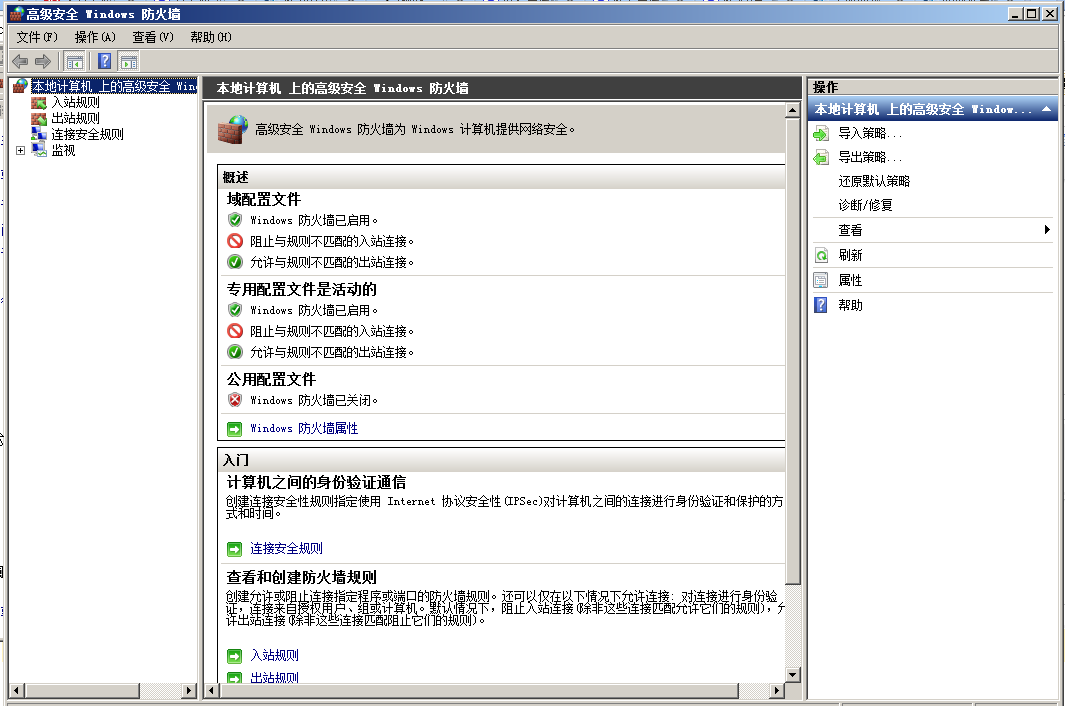Select the 出站规则 tree node
The image size is (1065, 706).
[x=75, y=118]
